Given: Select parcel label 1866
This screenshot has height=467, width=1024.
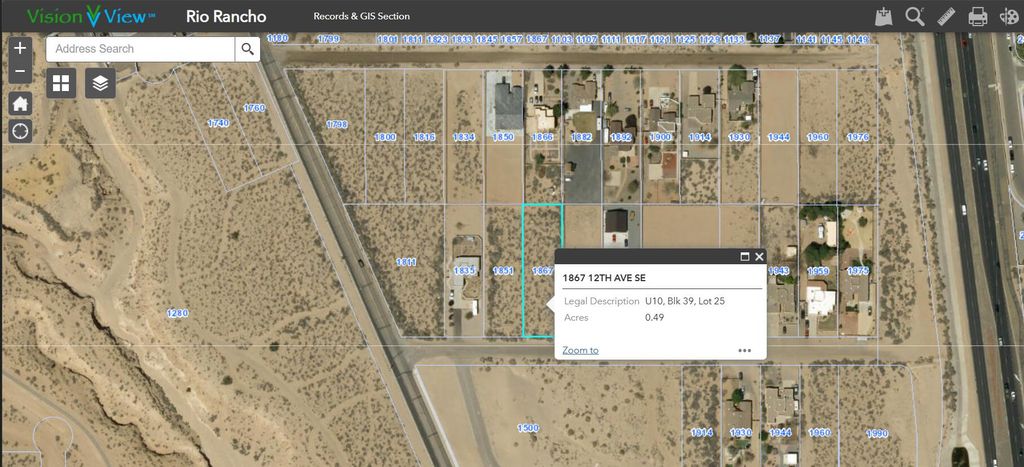Looking at the screenshot, I should click(542, 137).
